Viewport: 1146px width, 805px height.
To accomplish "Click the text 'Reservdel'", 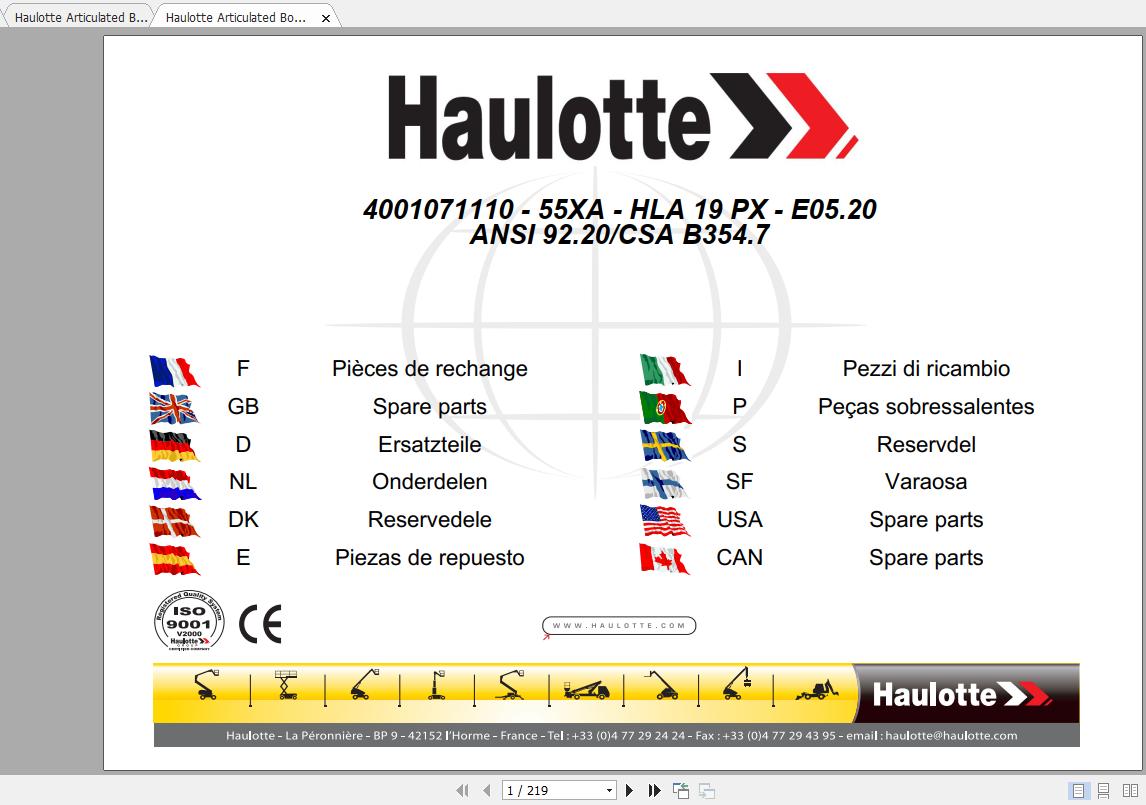I will pyautogui.click(x=926, y=445).
